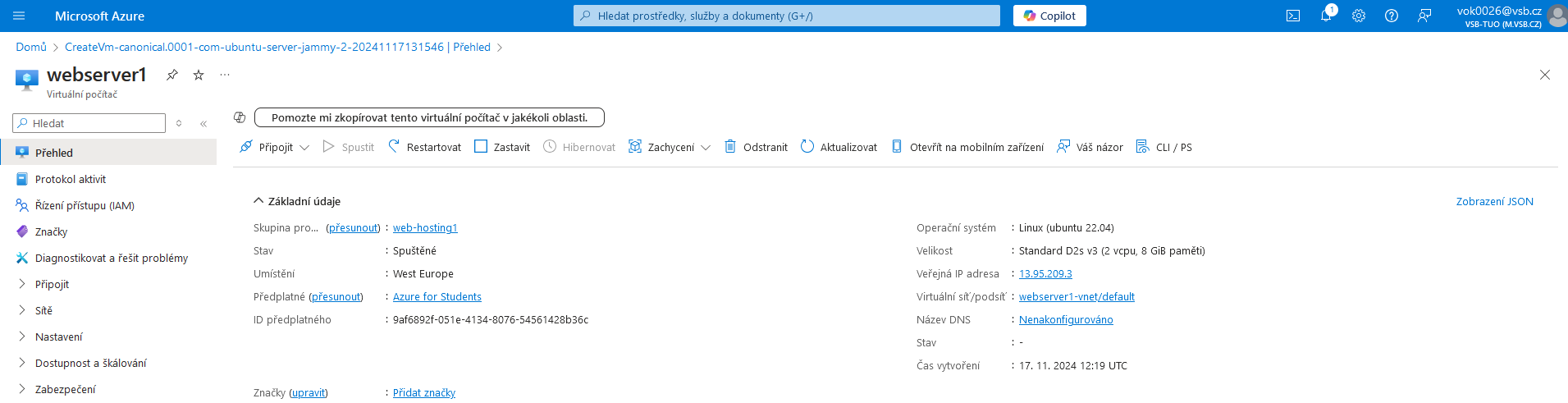Open the public IP 13.95.209.3 link
Viewport: 1568px width, 403px height.
click(1045, 273)
